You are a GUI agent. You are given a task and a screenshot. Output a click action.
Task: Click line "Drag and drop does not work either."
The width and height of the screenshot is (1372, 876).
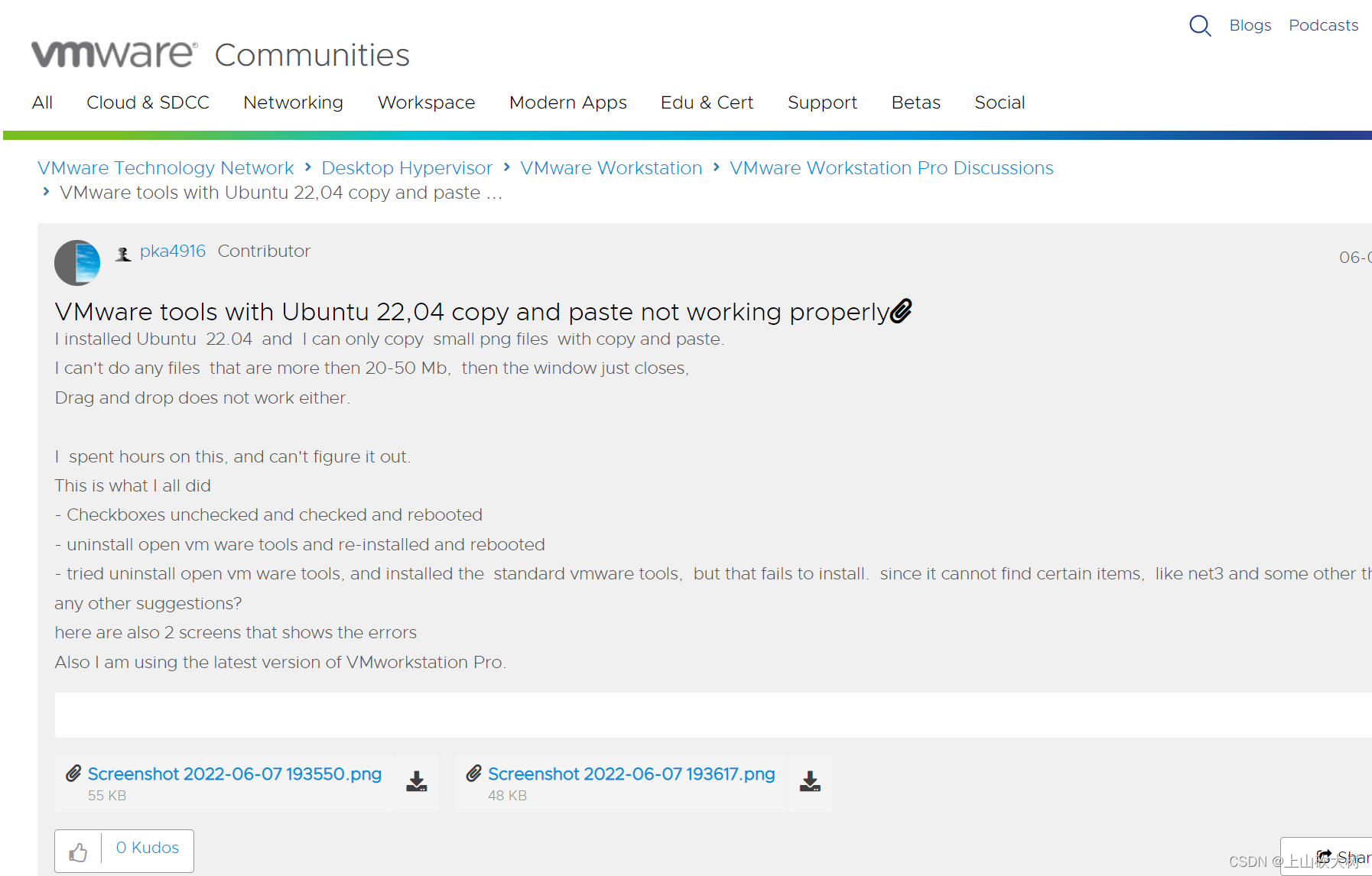coord(203,397)
